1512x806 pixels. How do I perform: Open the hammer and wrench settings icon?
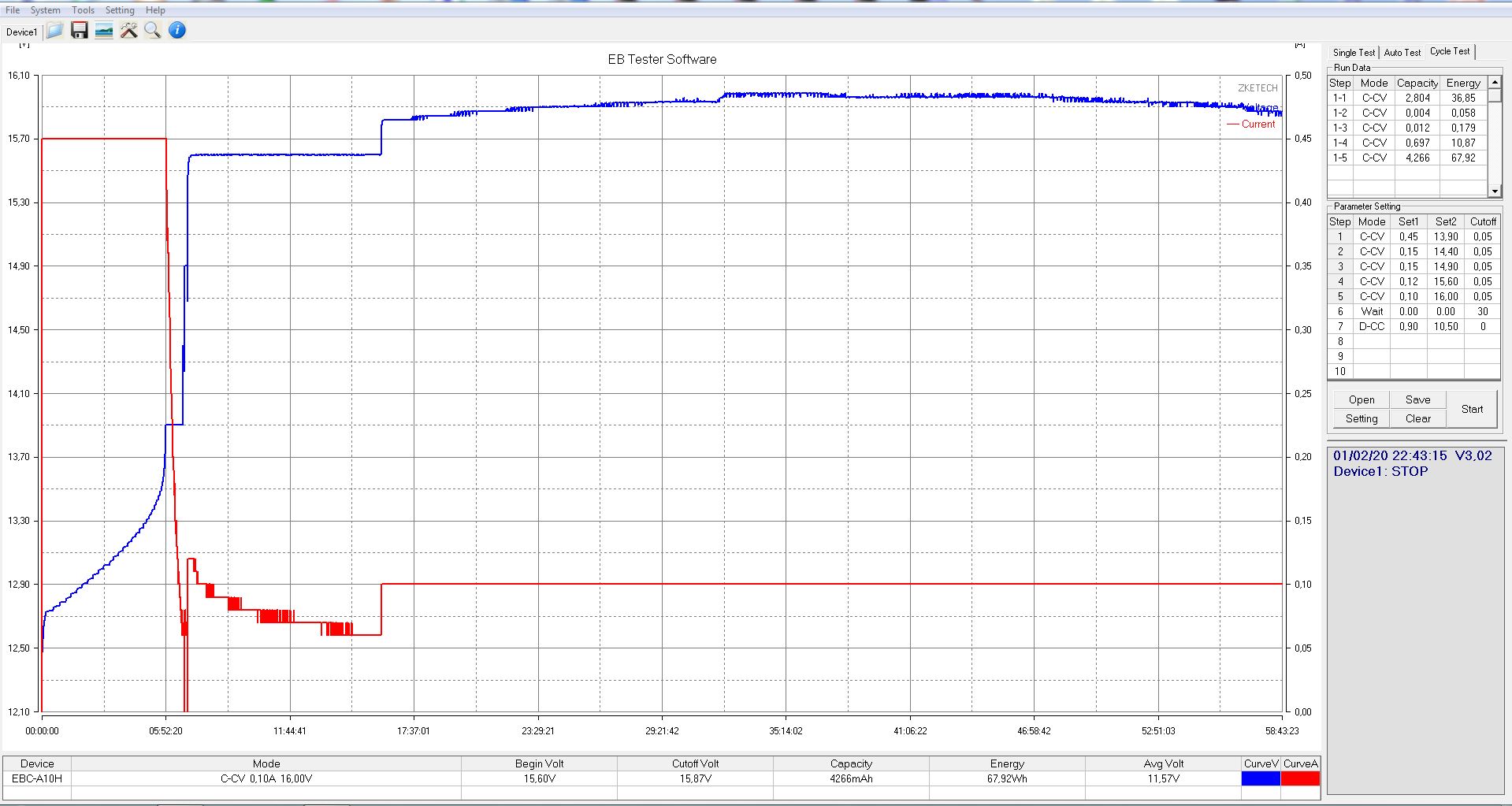click(128, 31)
